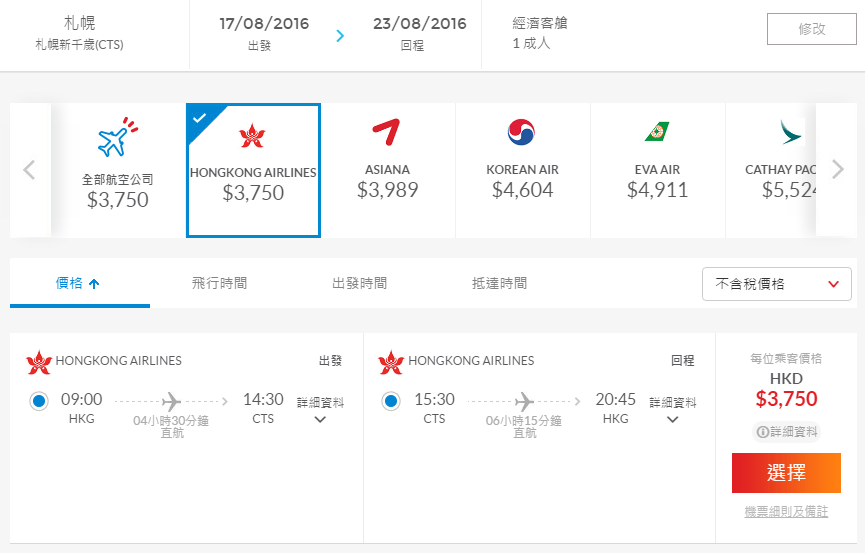The image size is (865, 553).
Task: Sort results by 價格 tab
Action: (80, 283)
